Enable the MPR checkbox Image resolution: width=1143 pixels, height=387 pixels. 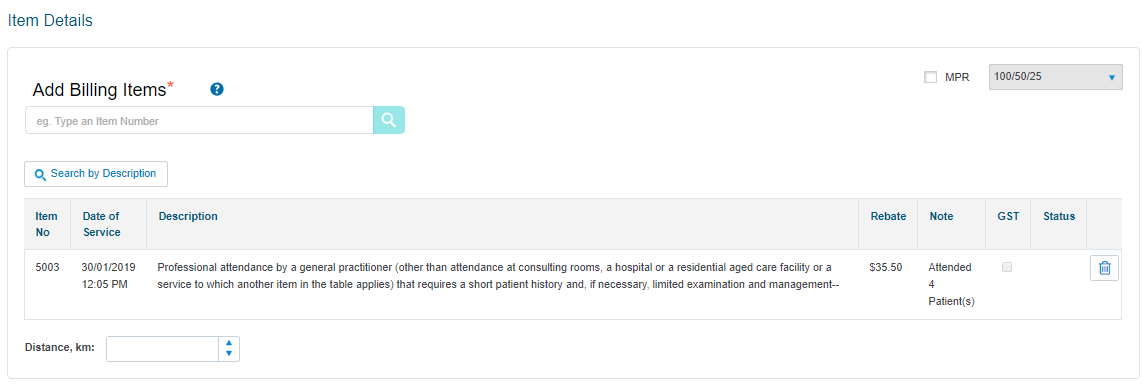[930, 77]
